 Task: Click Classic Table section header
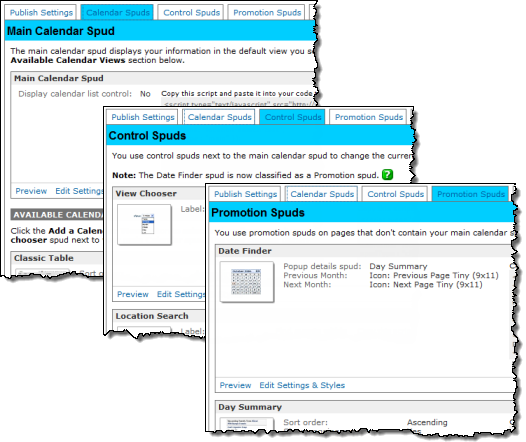tap(56, 258)
